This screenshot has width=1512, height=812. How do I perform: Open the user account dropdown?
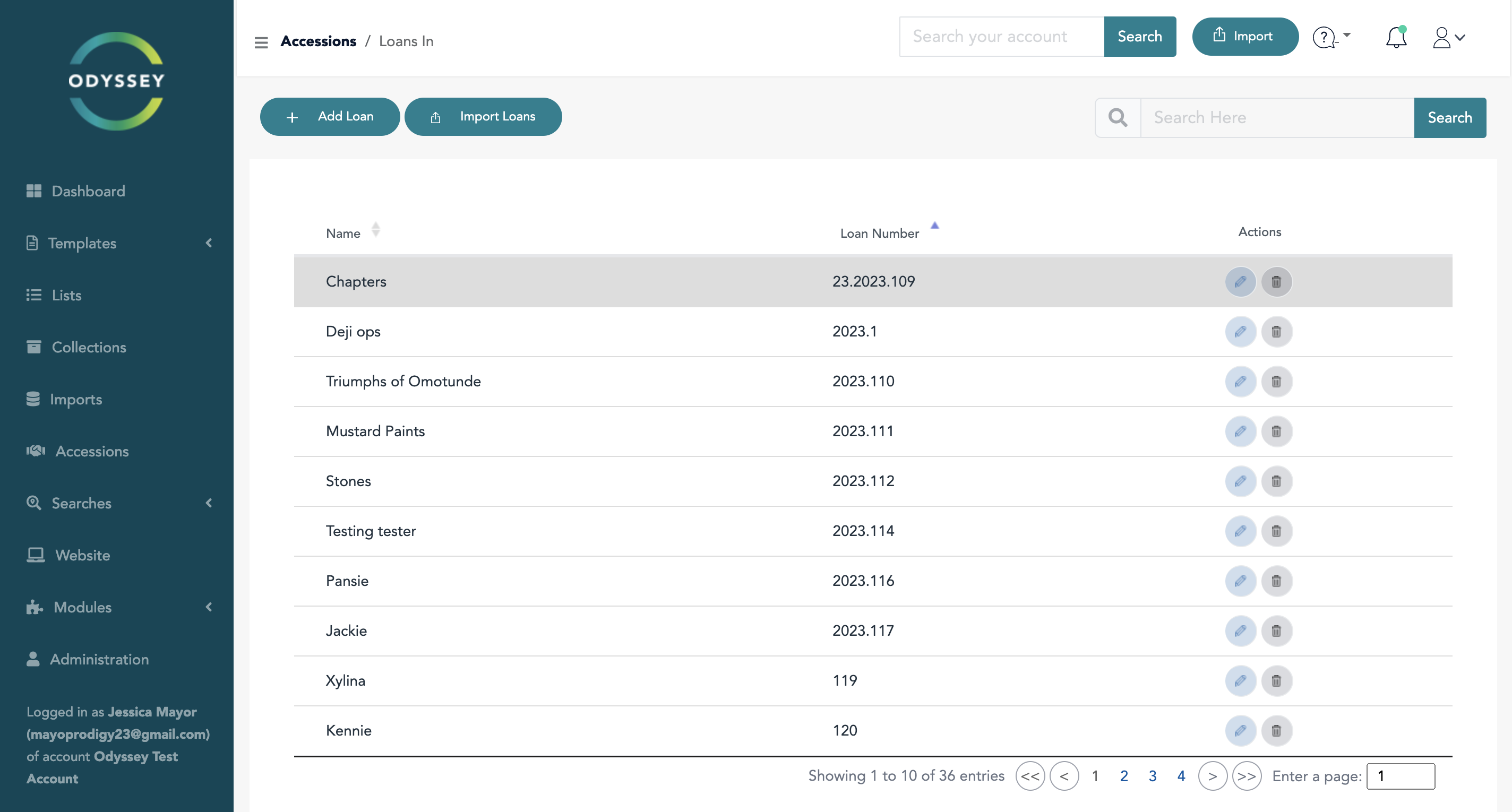coord(1449,38)
